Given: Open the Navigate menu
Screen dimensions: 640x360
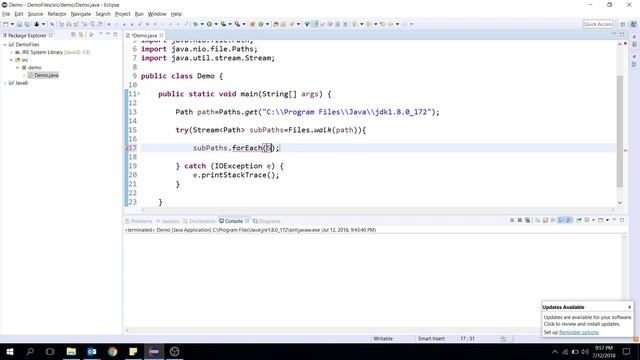Looking at the screenshot, I should pyautogui.click(x=80, y=14).
